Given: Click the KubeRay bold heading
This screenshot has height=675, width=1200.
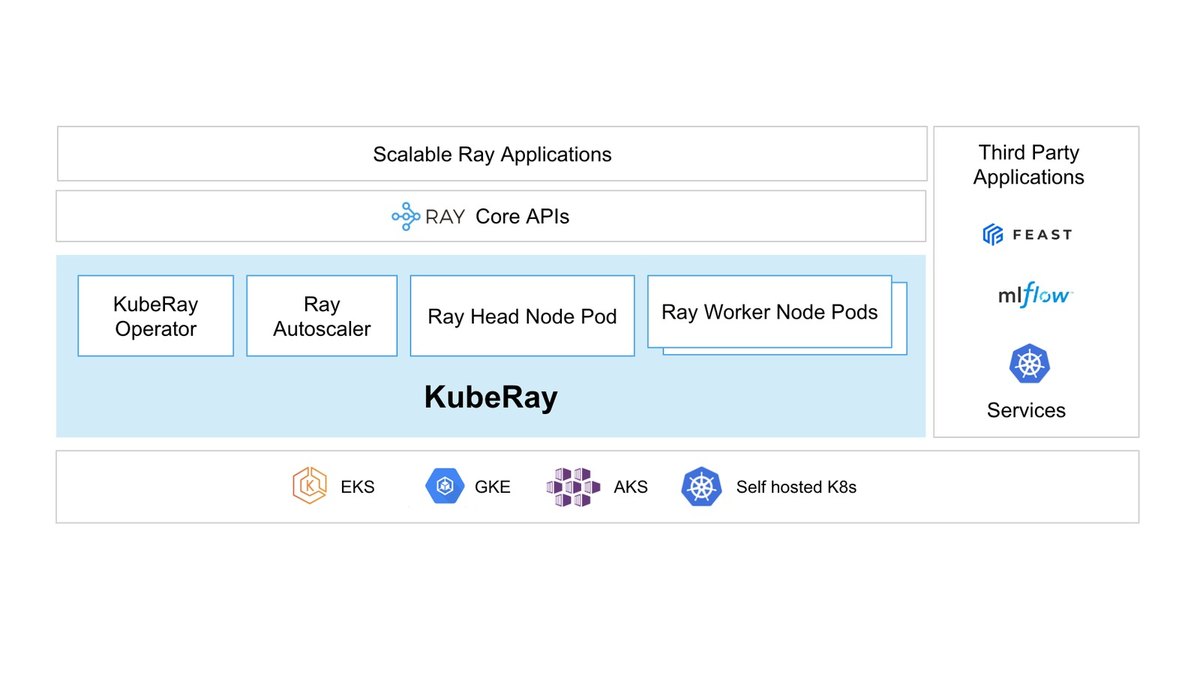Looking at the screenshot, I should pos(491,398).
